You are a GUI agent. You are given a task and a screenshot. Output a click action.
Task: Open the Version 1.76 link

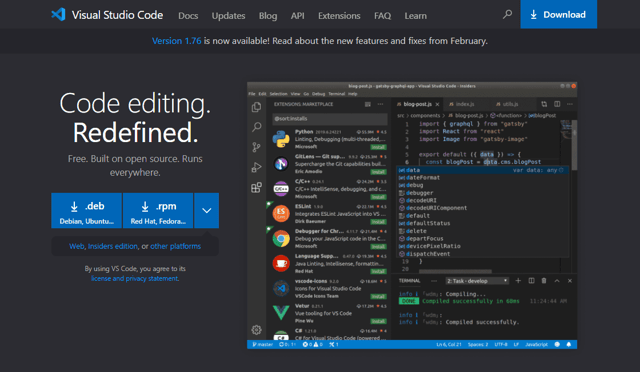click(176, 41)
